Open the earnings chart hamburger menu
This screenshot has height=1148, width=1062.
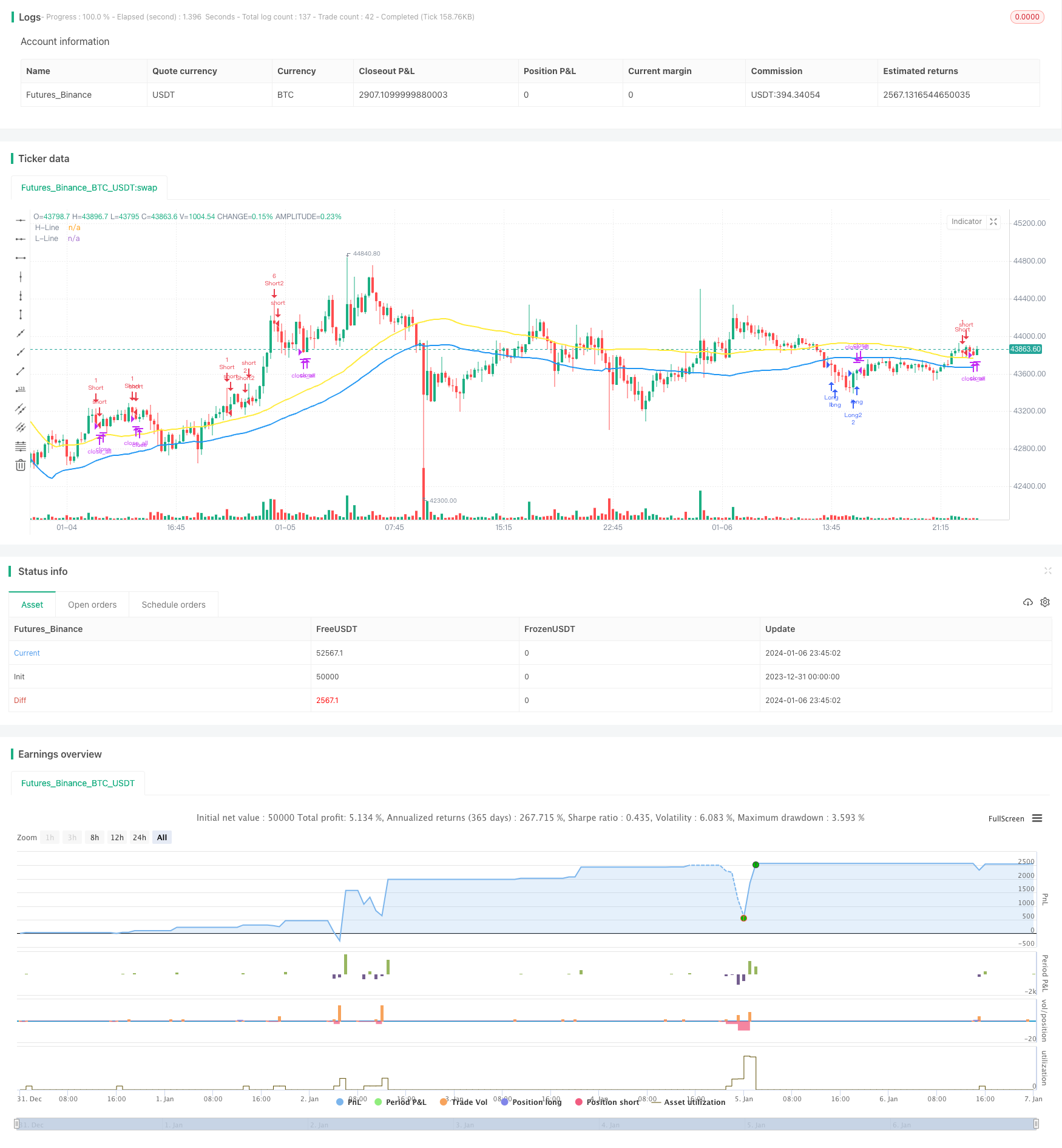tap(1037, 818)
